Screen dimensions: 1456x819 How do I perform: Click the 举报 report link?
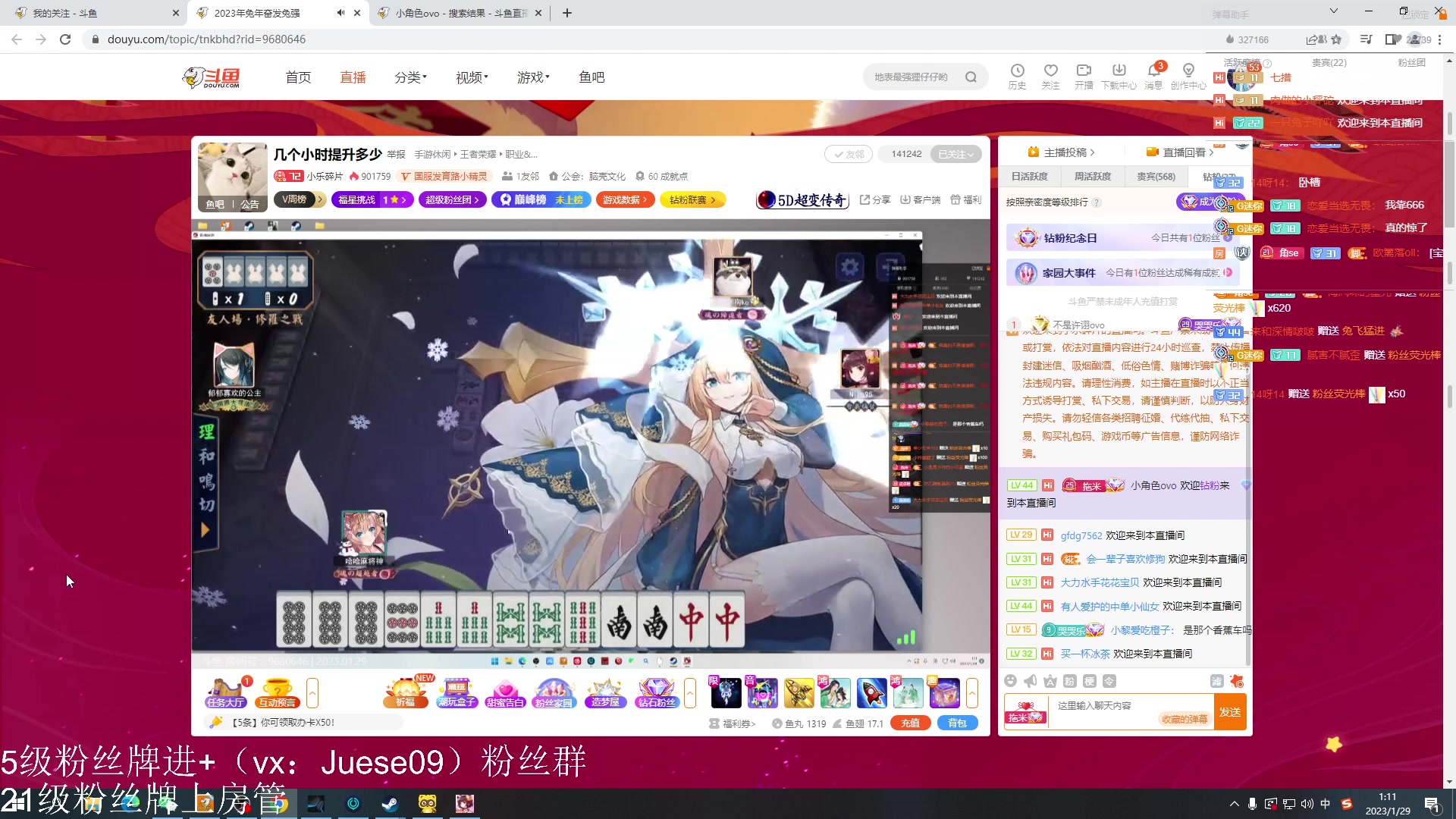(396, 154)
